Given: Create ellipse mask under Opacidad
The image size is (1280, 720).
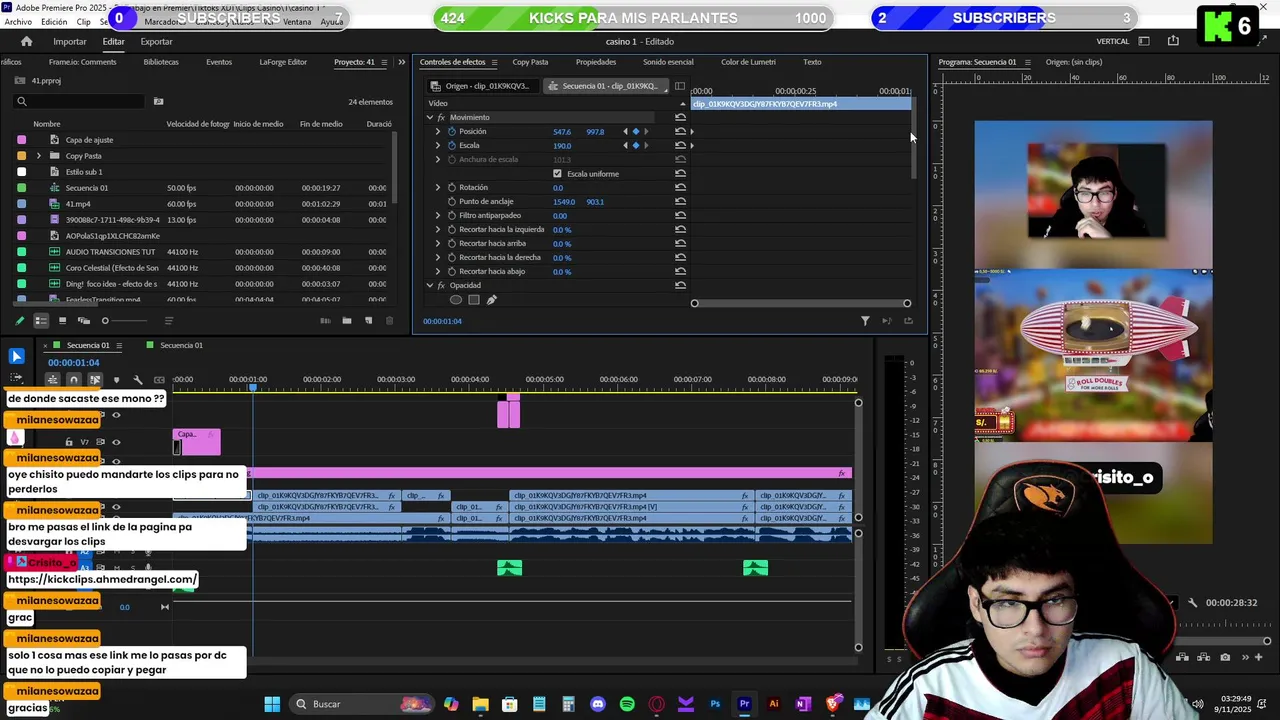Looking at the screenshot, I should click(456, 300).
